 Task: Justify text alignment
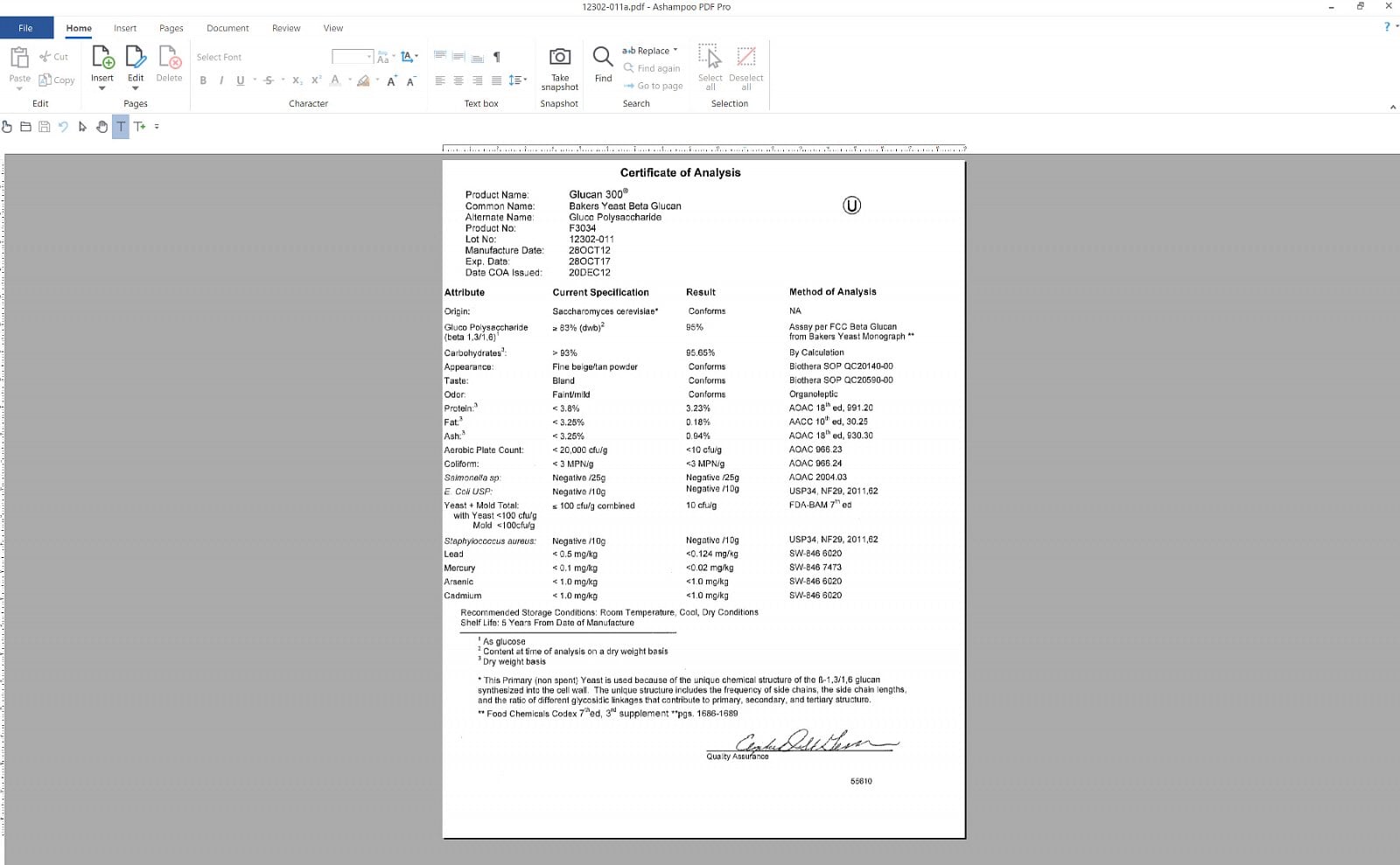pos(497,80)
